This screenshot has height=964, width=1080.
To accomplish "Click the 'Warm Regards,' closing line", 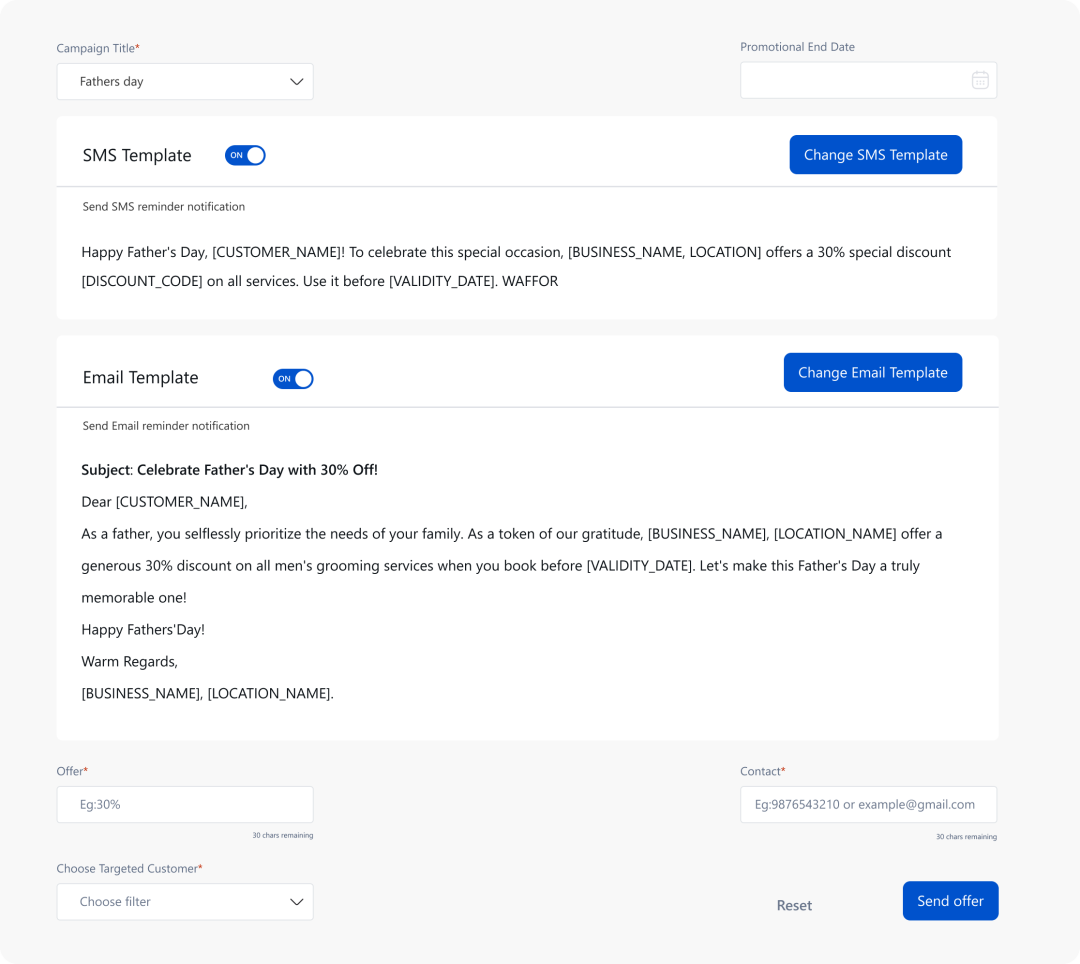I will 130,662.
